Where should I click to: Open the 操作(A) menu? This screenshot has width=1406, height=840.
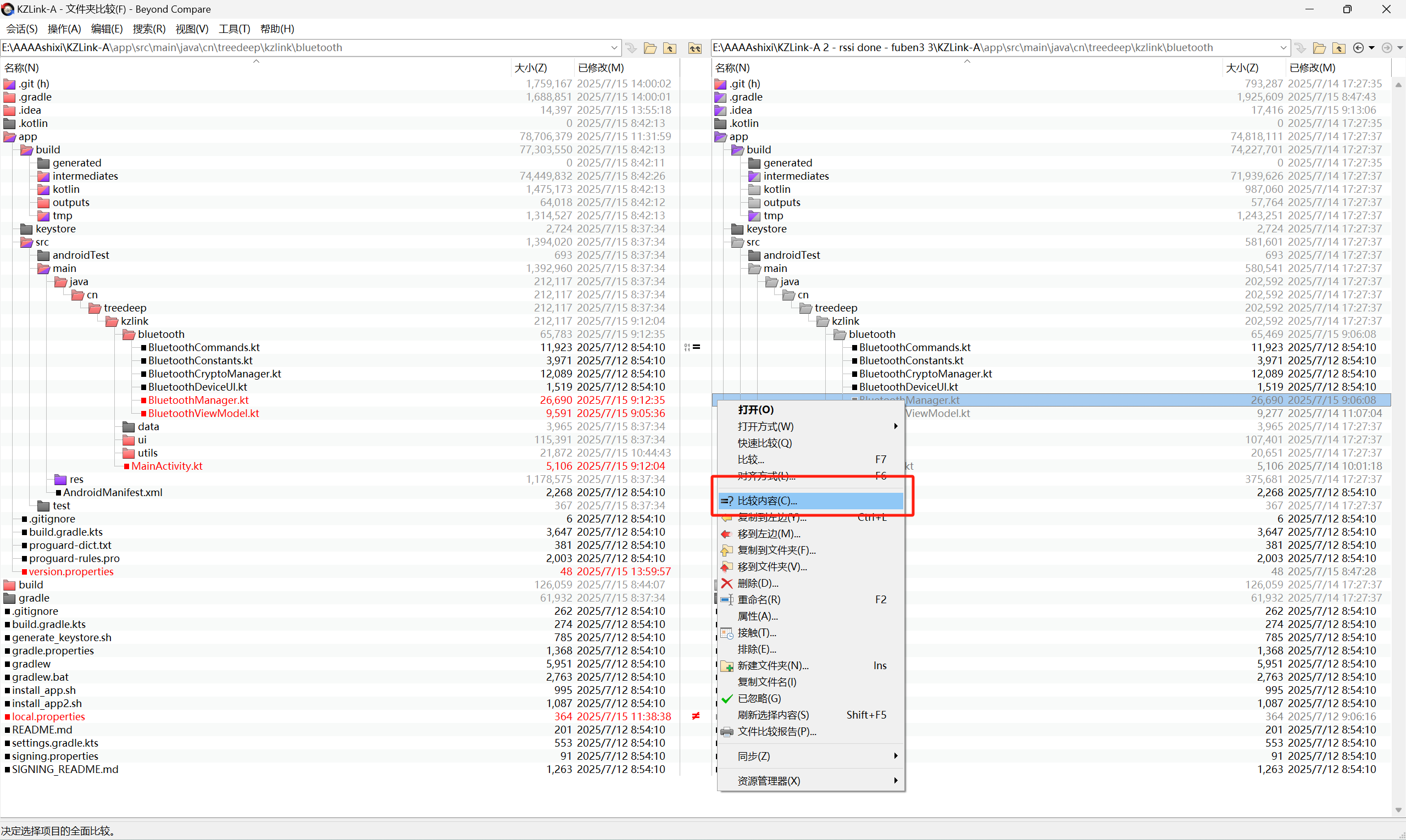(x=64, y=29)
